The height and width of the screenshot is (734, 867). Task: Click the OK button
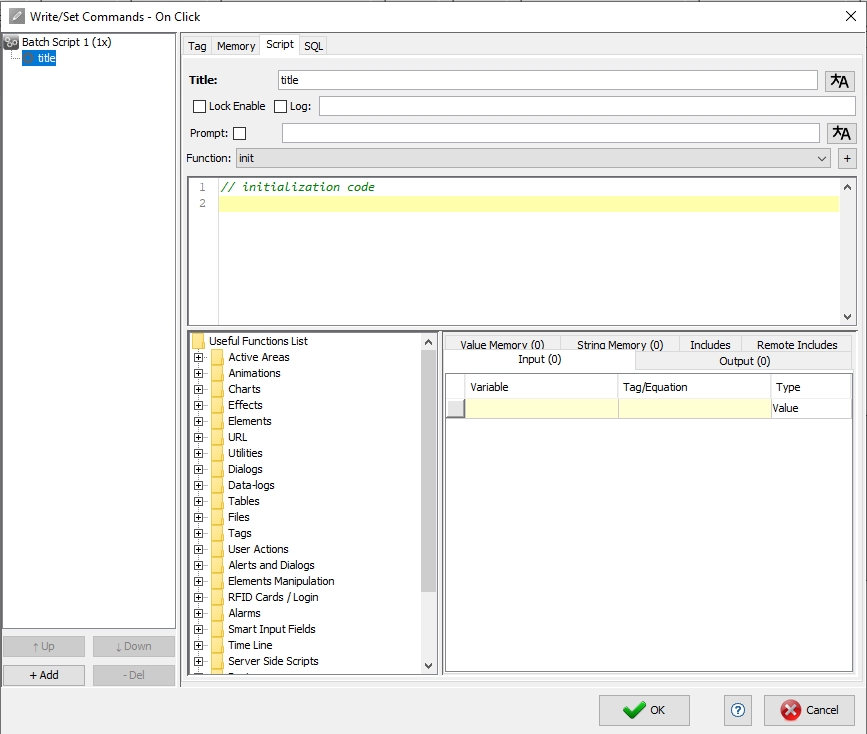point(644,710)
